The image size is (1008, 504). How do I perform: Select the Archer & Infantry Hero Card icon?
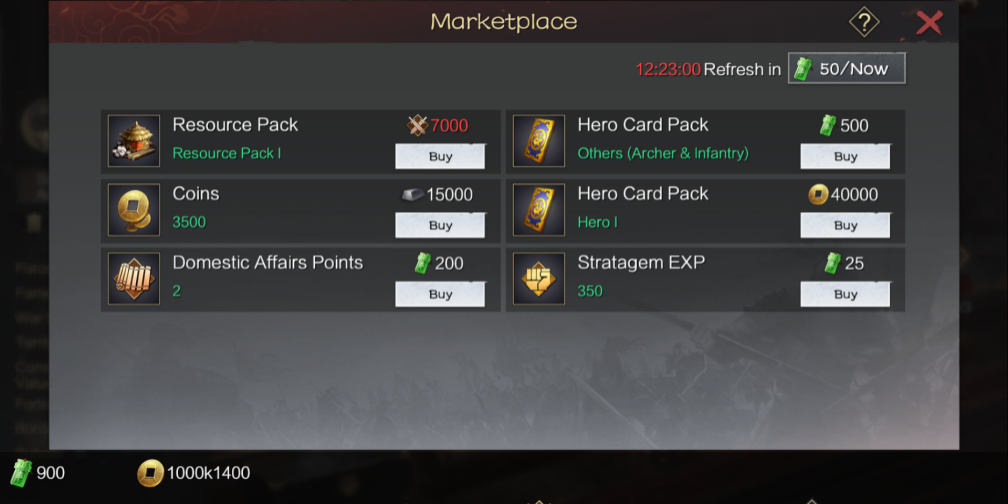tap(539, 141)
